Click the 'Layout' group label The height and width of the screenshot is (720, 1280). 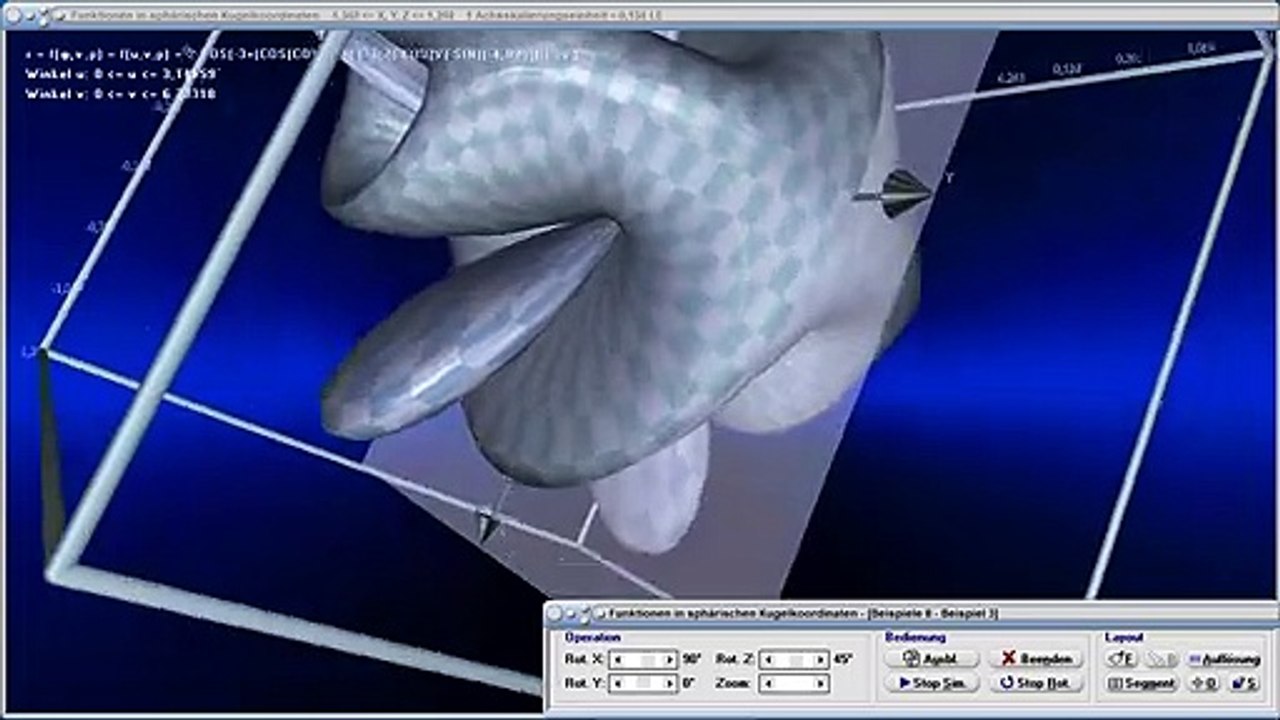click(x=1125, y=637)
